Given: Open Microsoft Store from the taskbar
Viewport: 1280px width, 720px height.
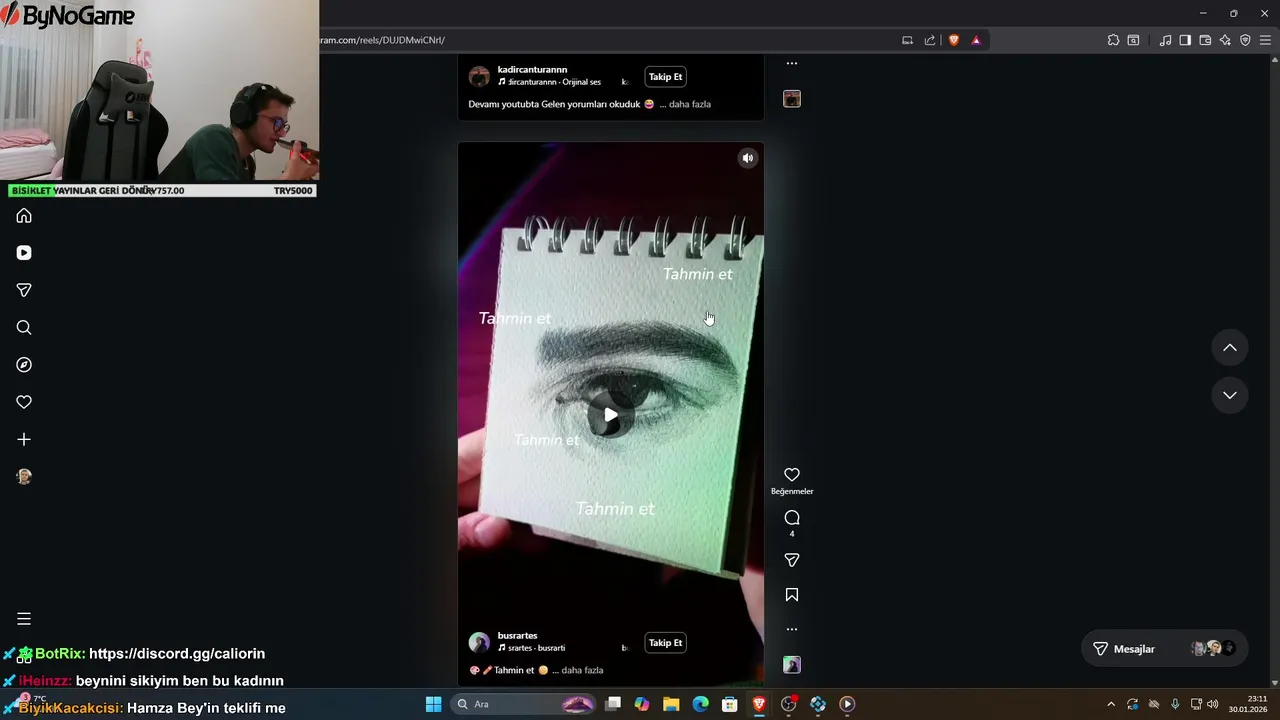Looking at the screenshot, I should pos(730,704).
